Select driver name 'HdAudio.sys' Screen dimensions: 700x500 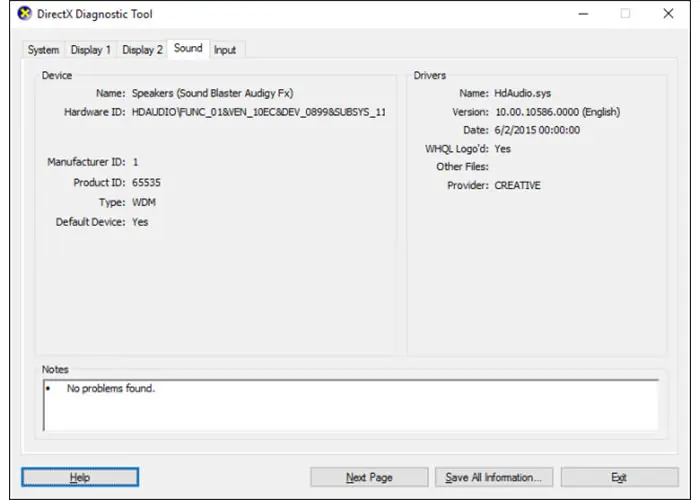pyautogui.click(x=522, y=93)
